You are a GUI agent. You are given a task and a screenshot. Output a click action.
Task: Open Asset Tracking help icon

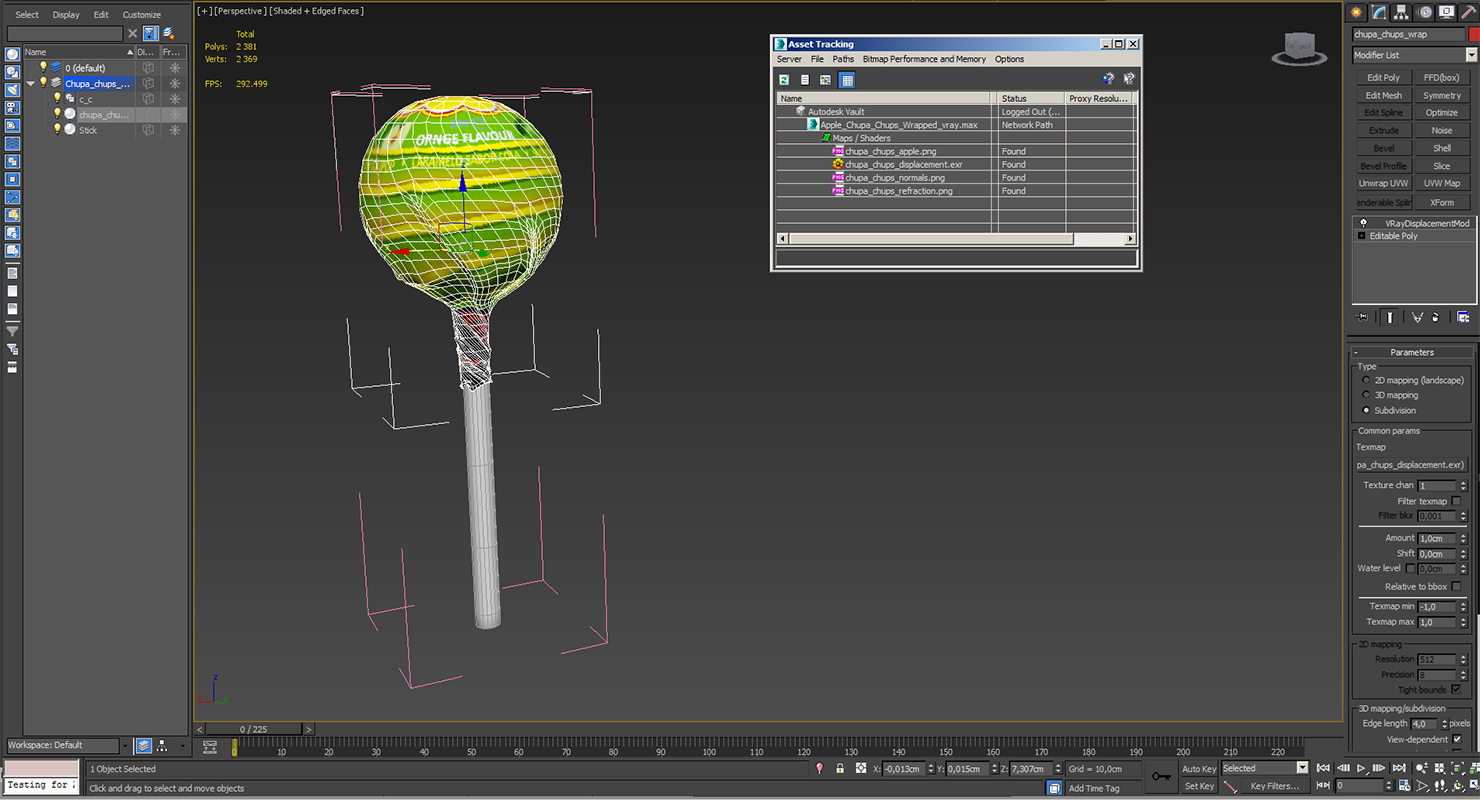(x=1108, y=79)
